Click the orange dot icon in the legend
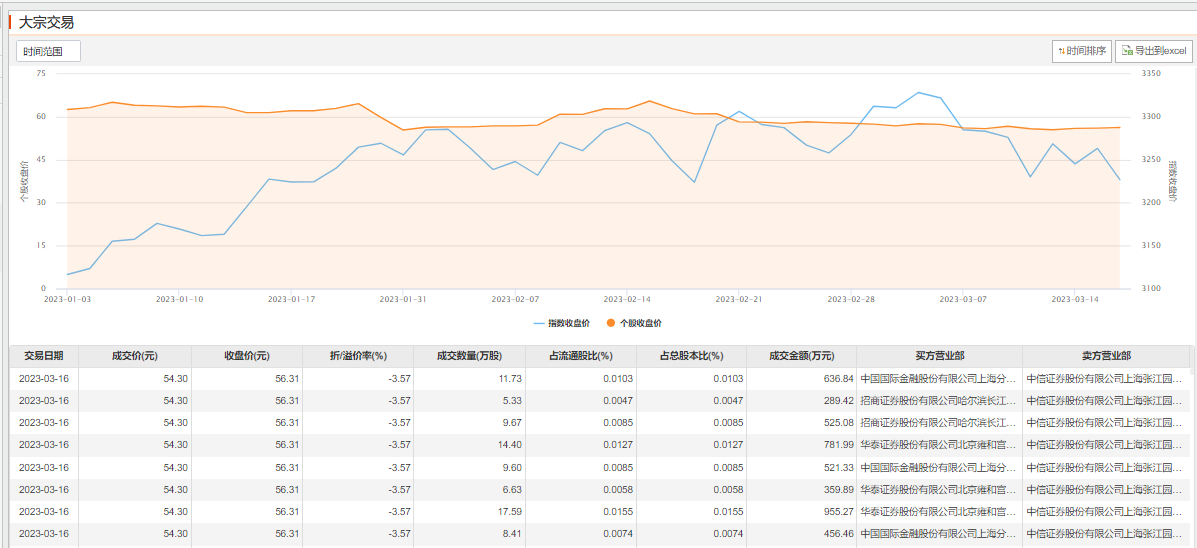This screenshot has height=548, width=1197. (611, 323)
